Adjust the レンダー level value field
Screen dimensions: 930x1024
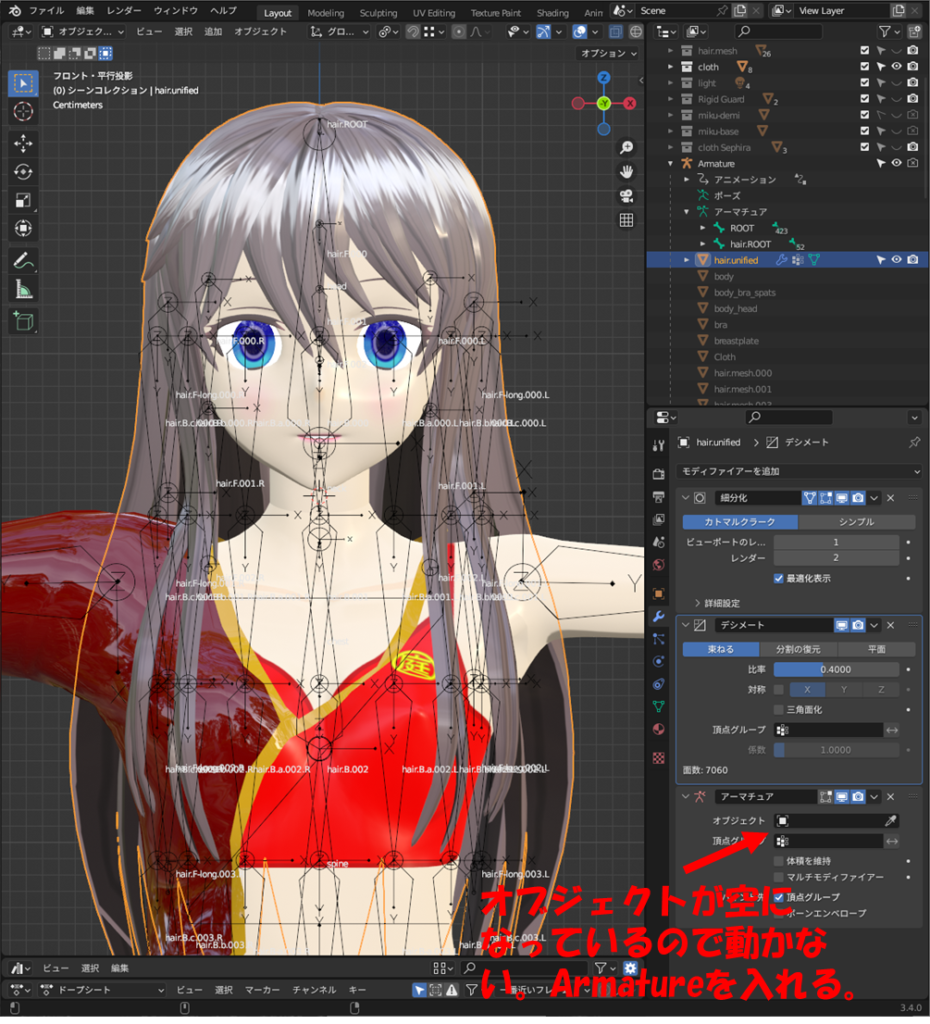coord(836,558)
